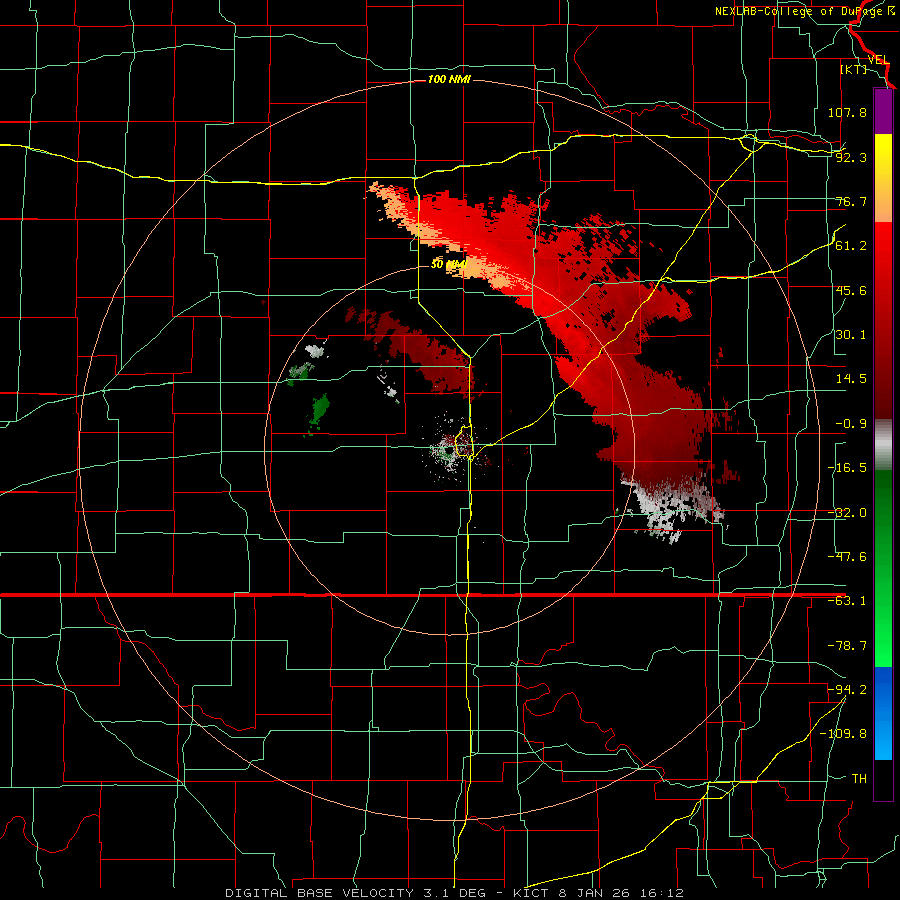Click the [KT] units label
Image resolution: width=900 pixels, height=900 pixels.
pos(854,69)
